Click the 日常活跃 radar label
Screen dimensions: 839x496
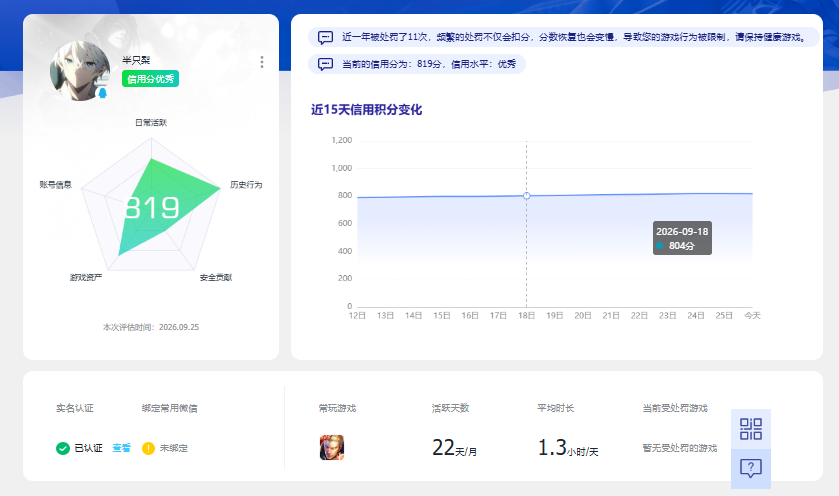pos(151,123)
